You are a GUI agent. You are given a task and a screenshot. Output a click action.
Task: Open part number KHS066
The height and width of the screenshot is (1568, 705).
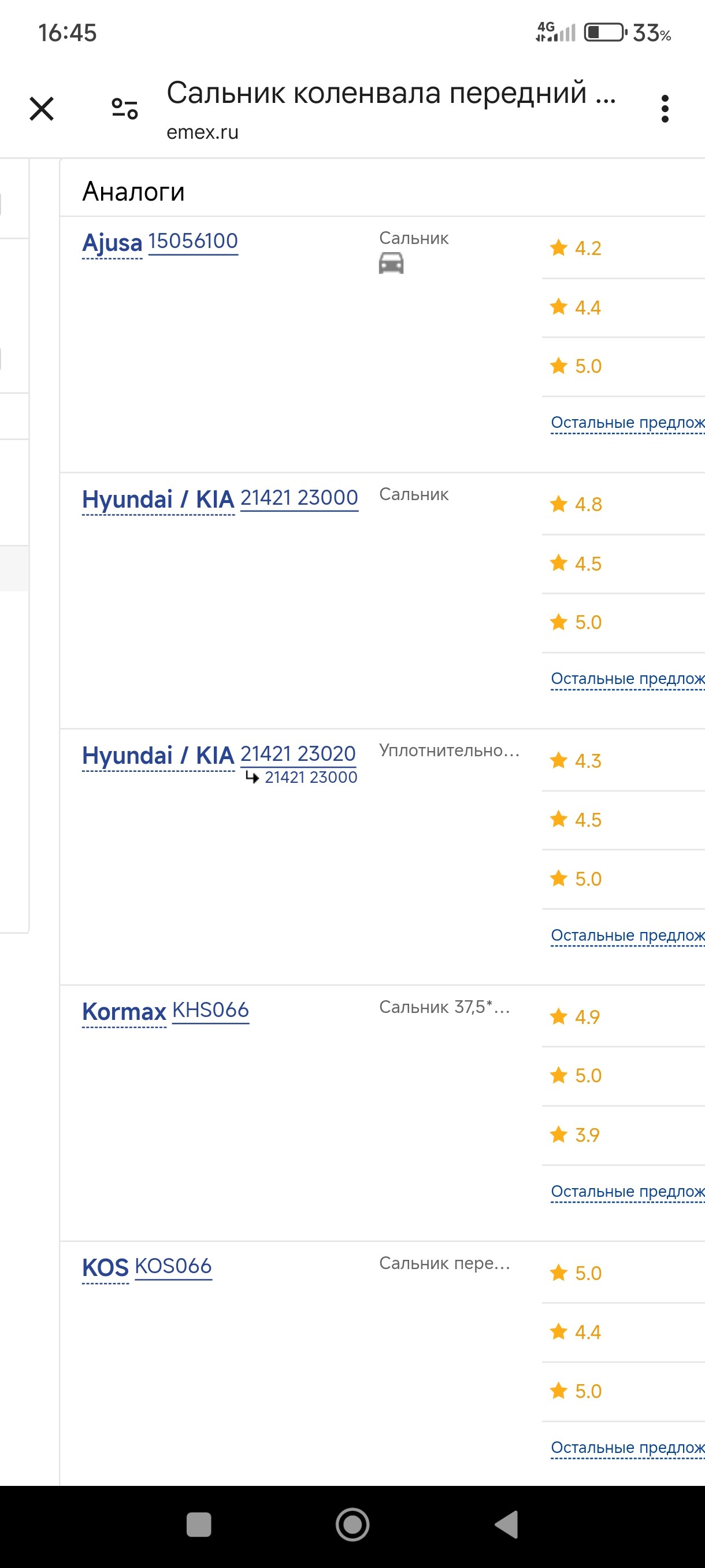coord(210,1011)
